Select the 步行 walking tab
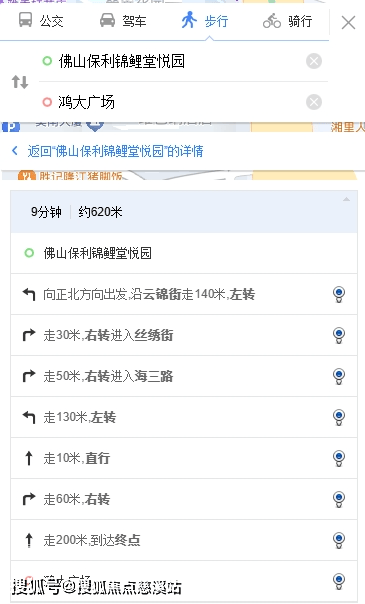The width and height of the screenshot is (365, 604). tap(205, 20)
